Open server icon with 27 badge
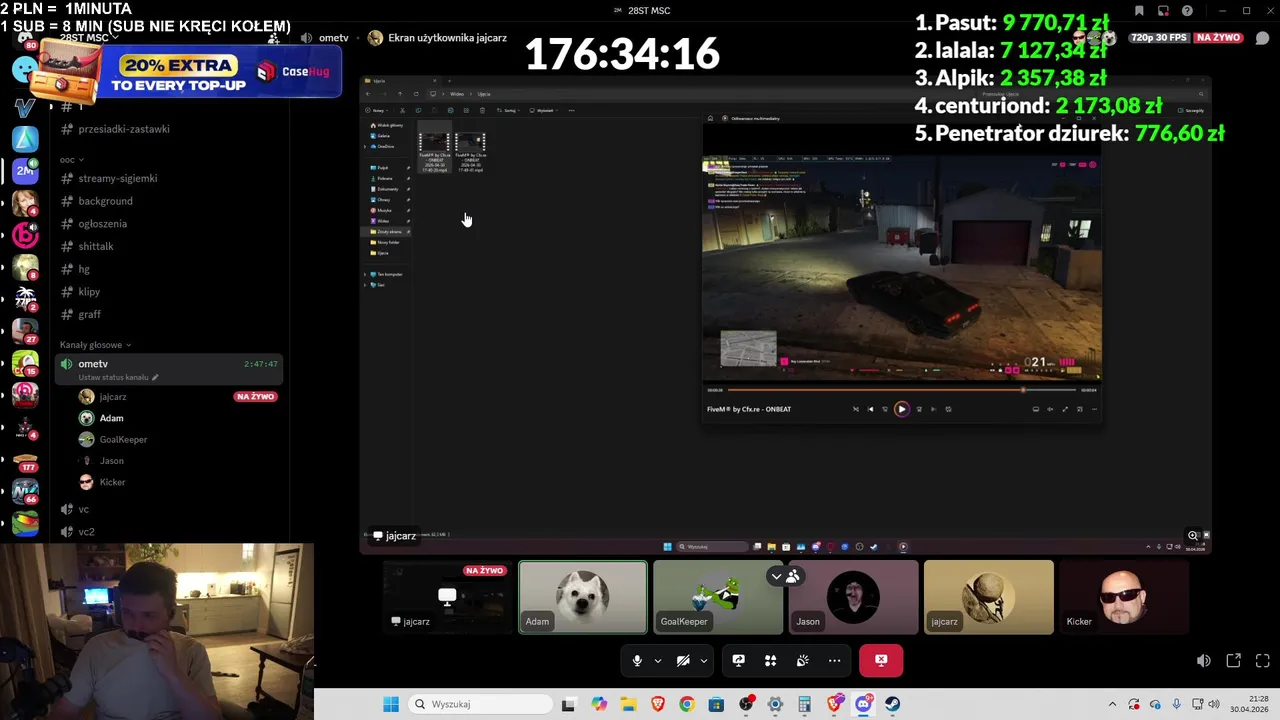 pos(25,331)
